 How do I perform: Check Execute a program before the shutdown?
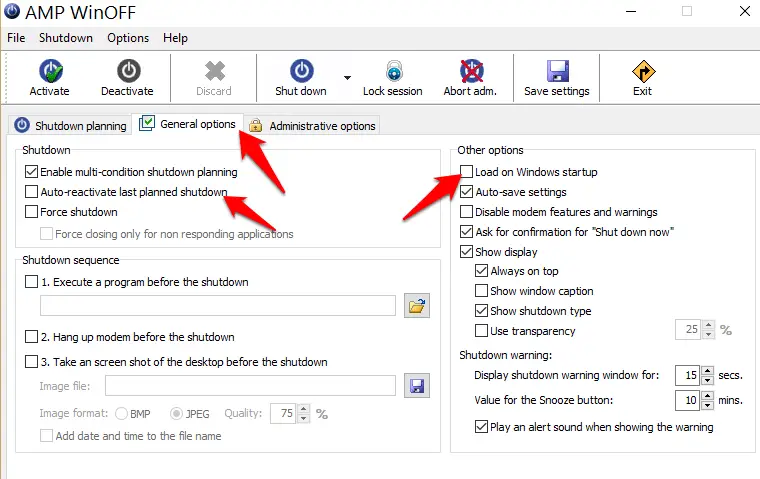tap(32, 282)
